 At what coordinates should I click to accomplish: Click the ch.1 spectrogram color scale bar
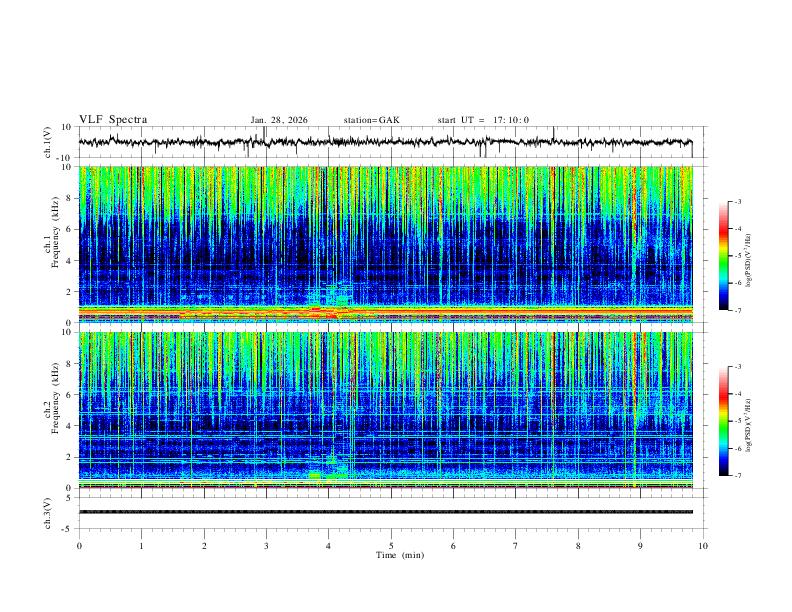[x=724, y=256]
